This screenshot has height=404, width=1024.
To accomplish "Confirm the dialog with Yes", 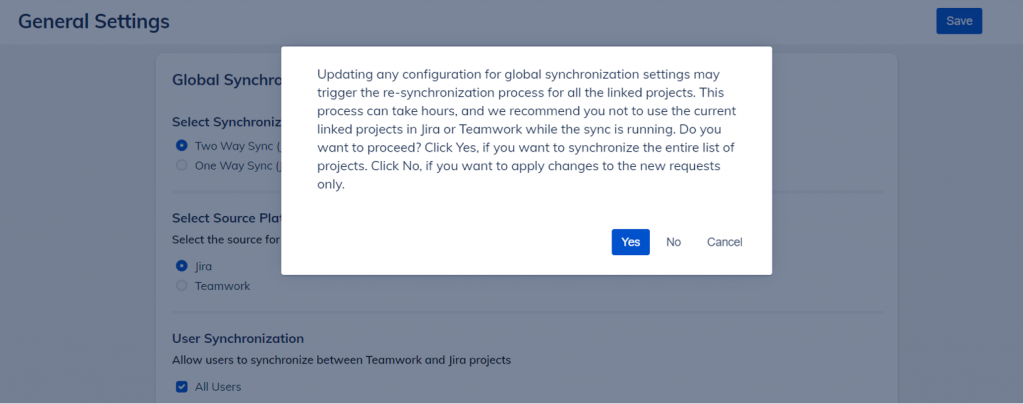I will click(630, 242).
